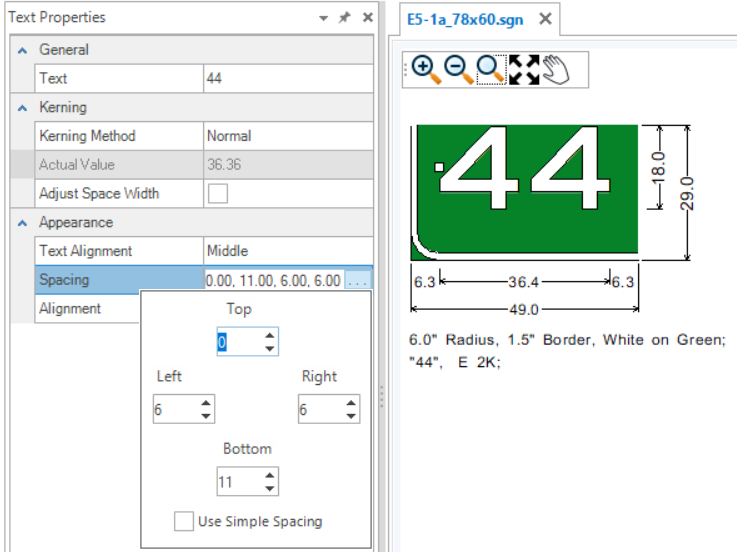Toggle the Adjust Space Width checkbox
Screen dimensions: 737x552
pyautogui.click(x=218, y=193)
